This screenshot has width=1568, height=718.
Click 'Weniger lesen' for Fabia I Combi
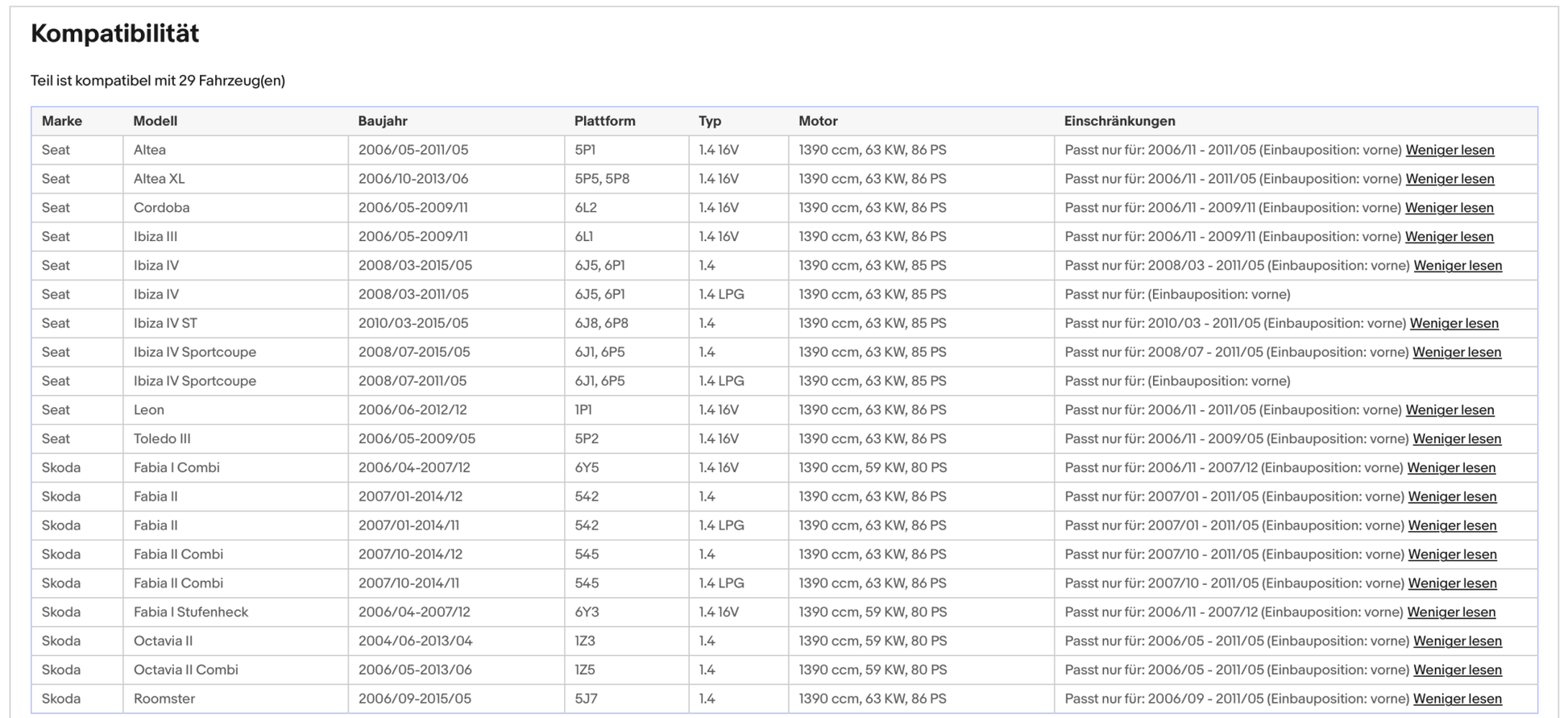(x=1450, y=468)
